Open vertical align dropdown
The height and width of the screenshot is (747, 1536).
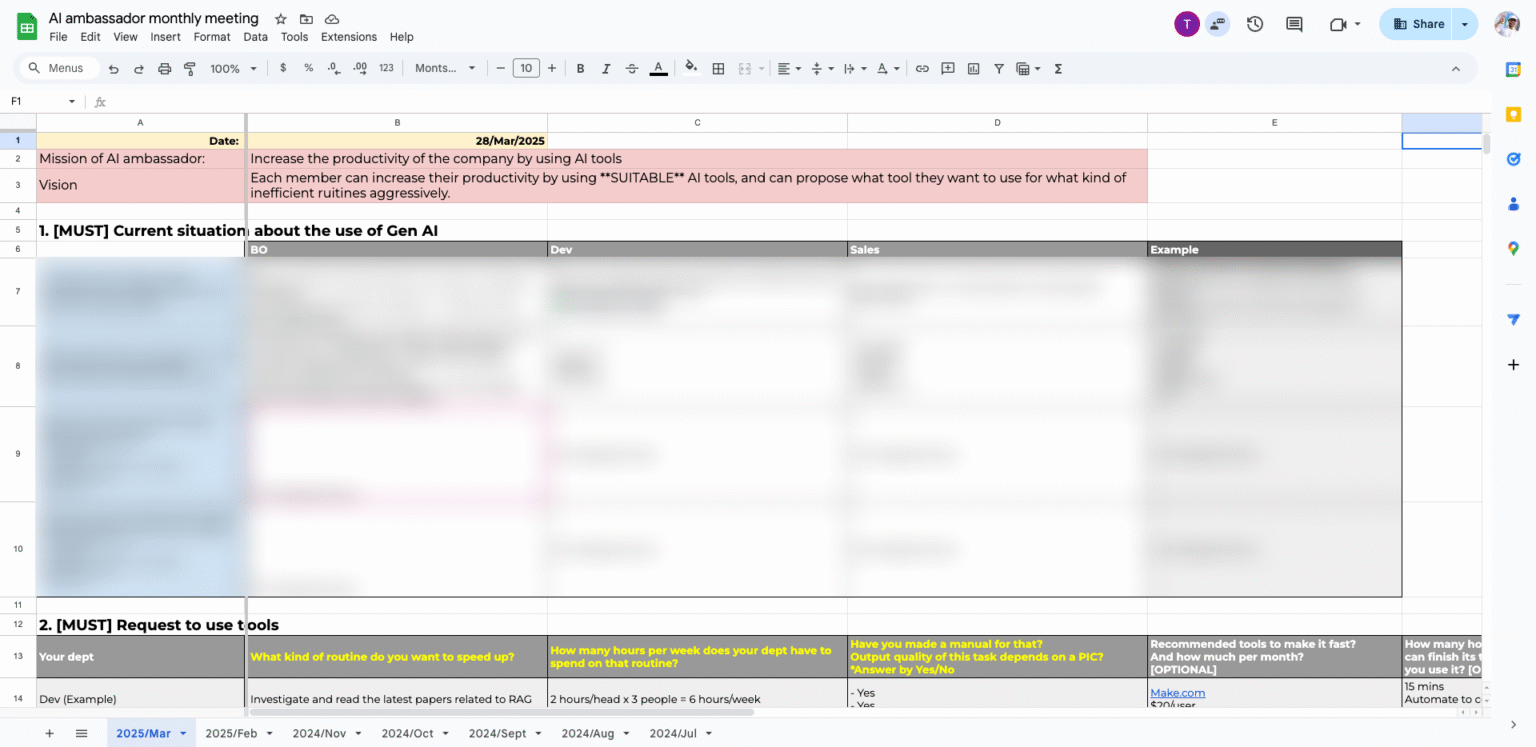(821, 69)
